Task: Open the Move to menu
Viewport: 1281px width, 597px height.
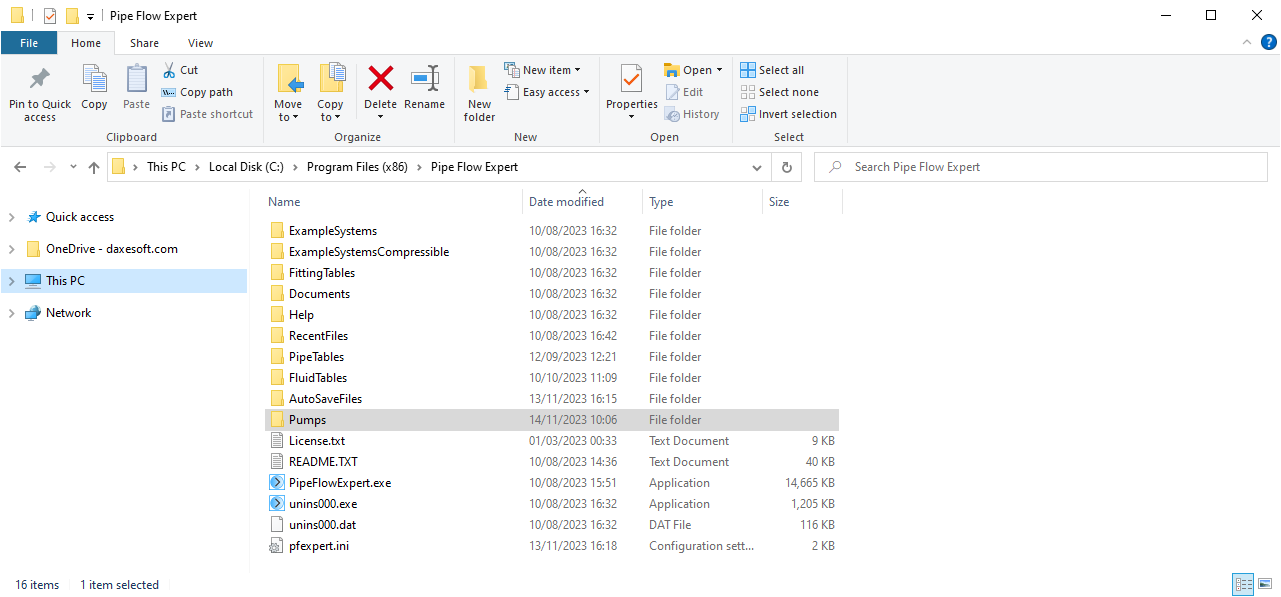Action: 288,94
